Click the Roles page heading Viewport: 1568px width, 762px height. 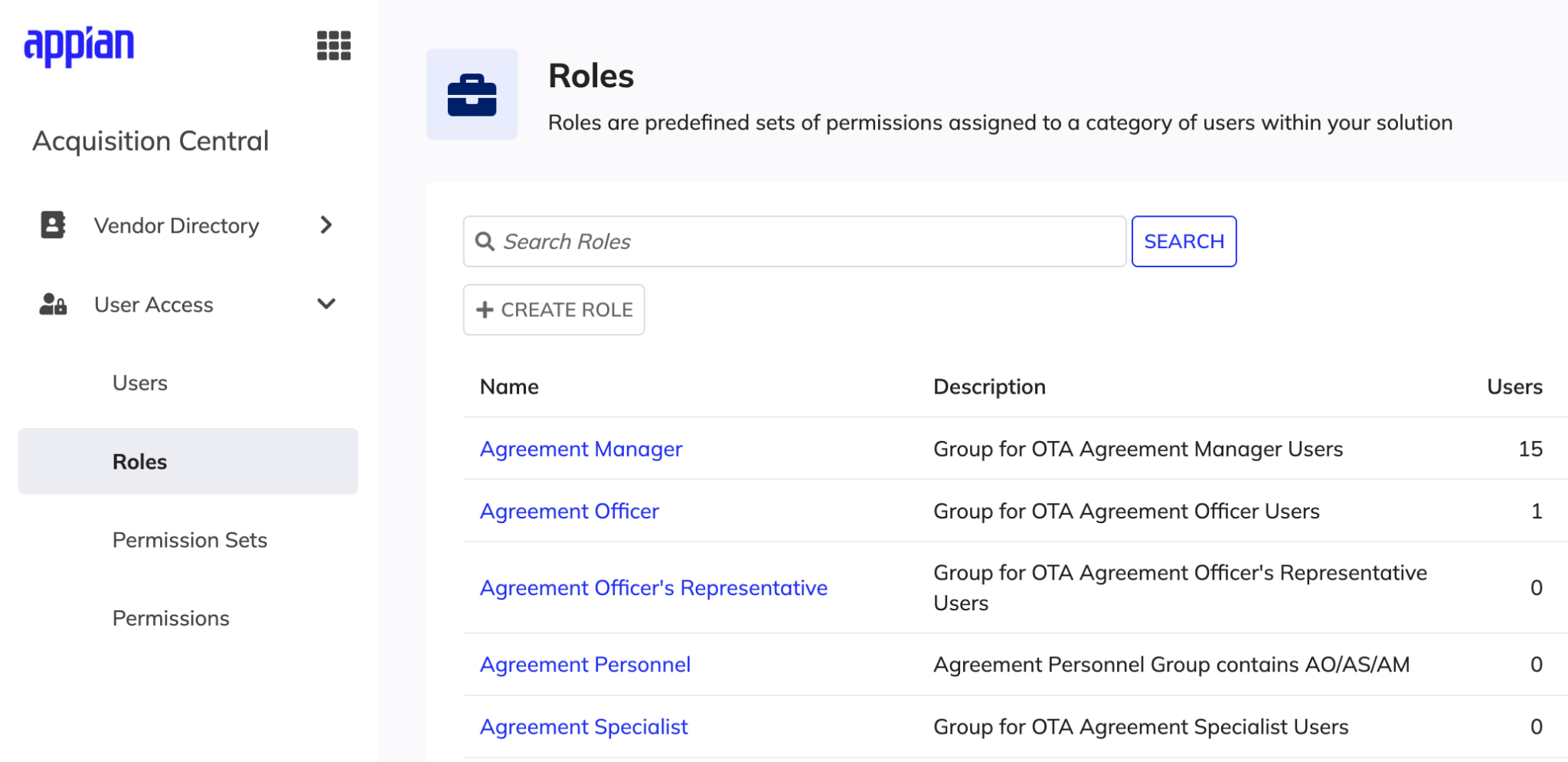(x=591, y=76)
